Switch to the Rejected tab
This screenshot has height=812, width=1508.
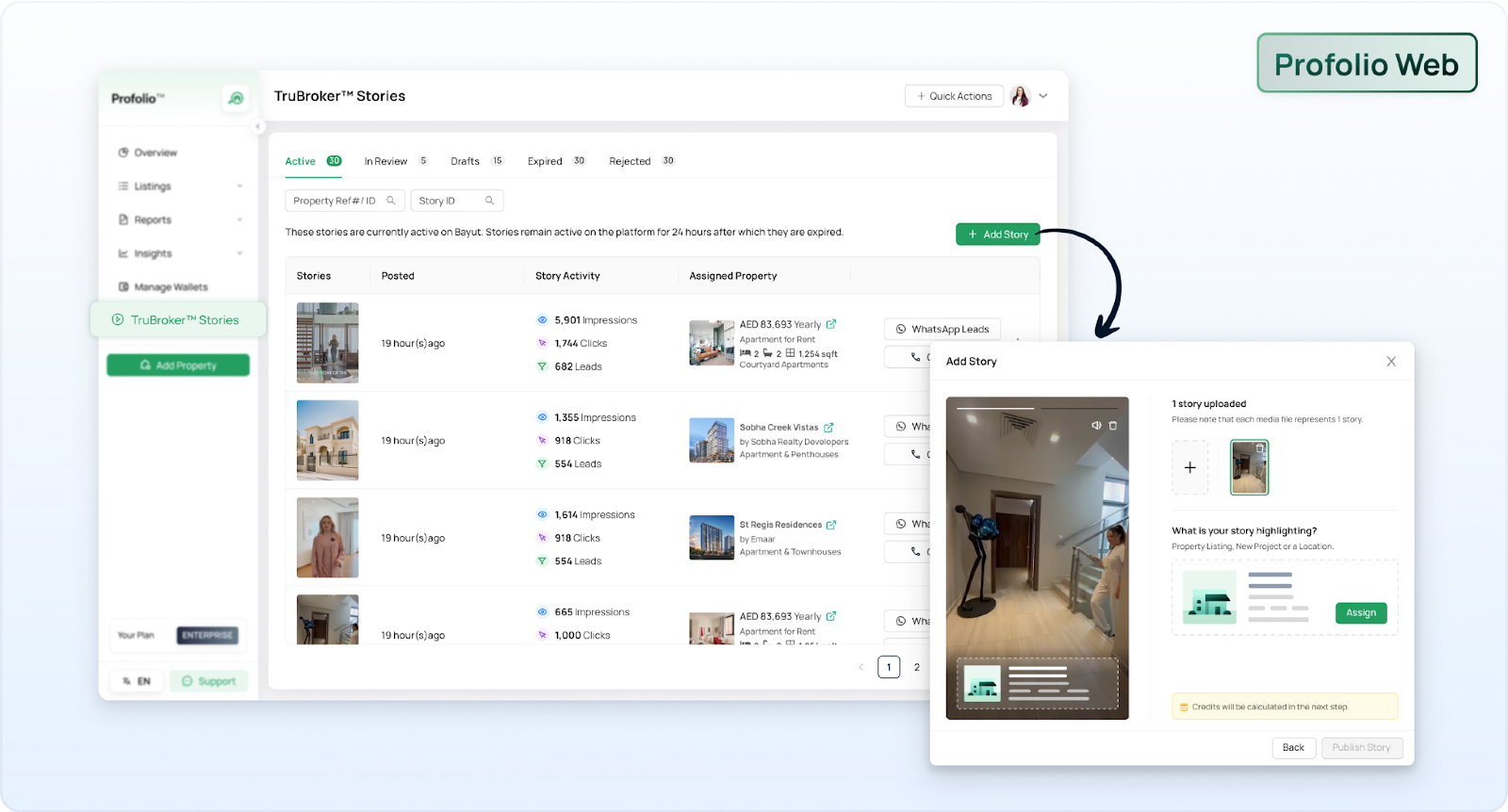[642, 161]
